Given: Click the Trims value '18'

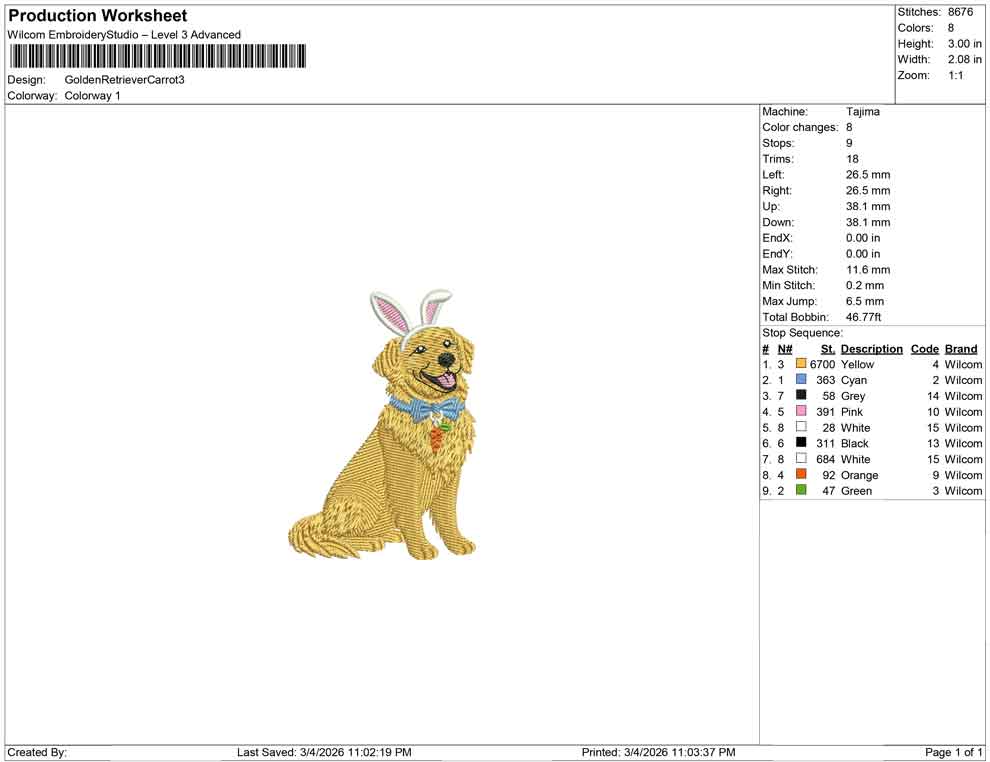Looking at the screenshot, I should (852, 158).
